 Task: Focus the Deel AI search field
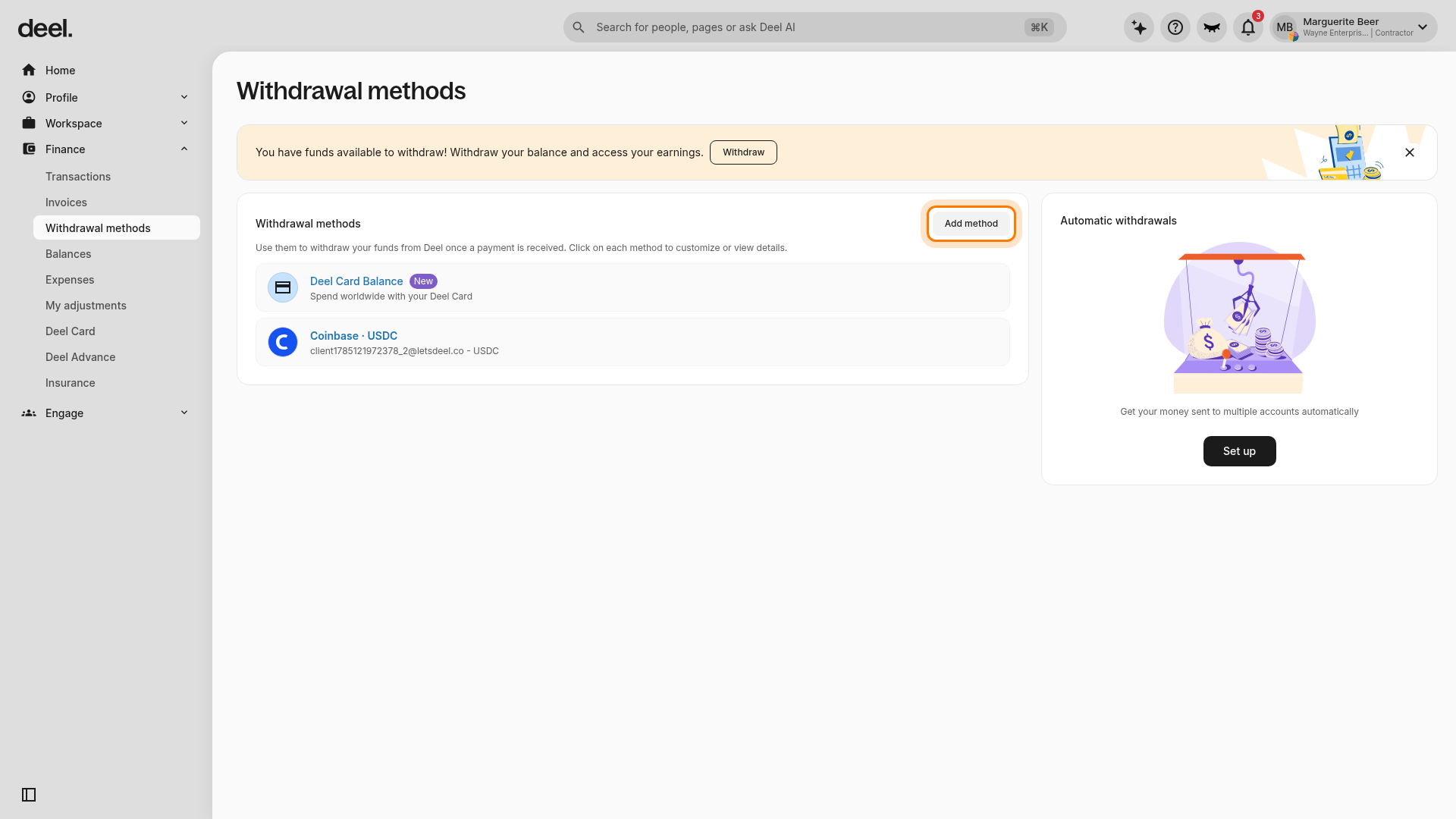pos(814,27)
